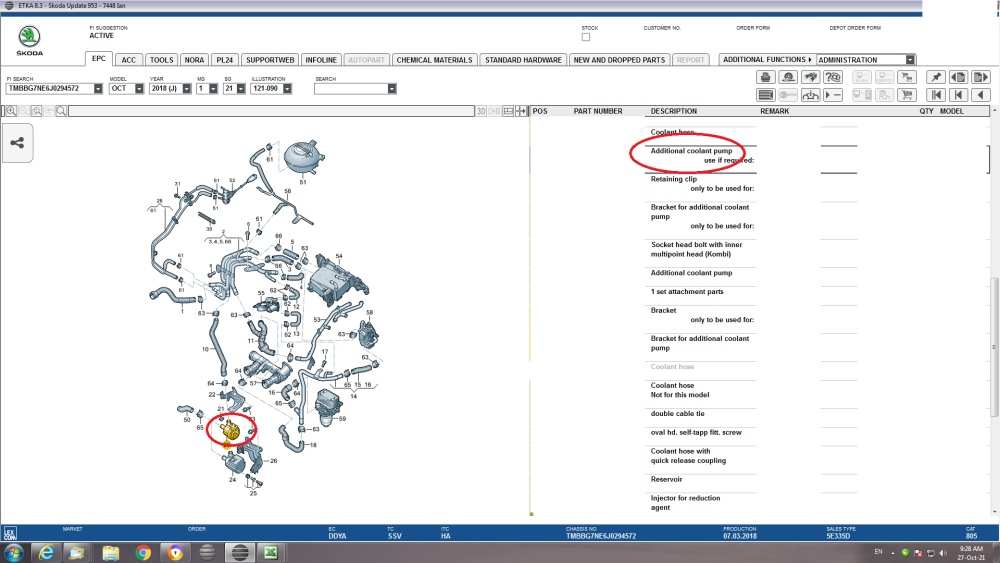1000x563 pixels.
Task: Toggle the table layout view icon
Action: (x=508, y=111)
